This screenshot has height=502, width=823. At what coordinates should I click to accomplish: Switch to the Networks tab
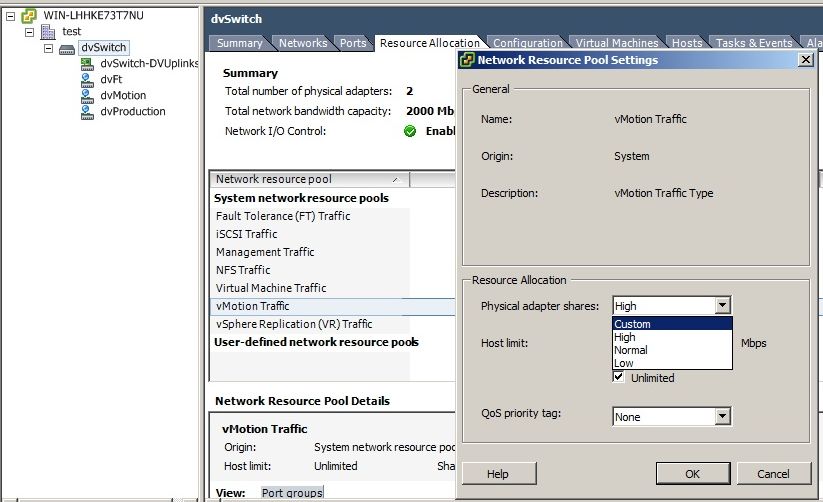(303, 43)
